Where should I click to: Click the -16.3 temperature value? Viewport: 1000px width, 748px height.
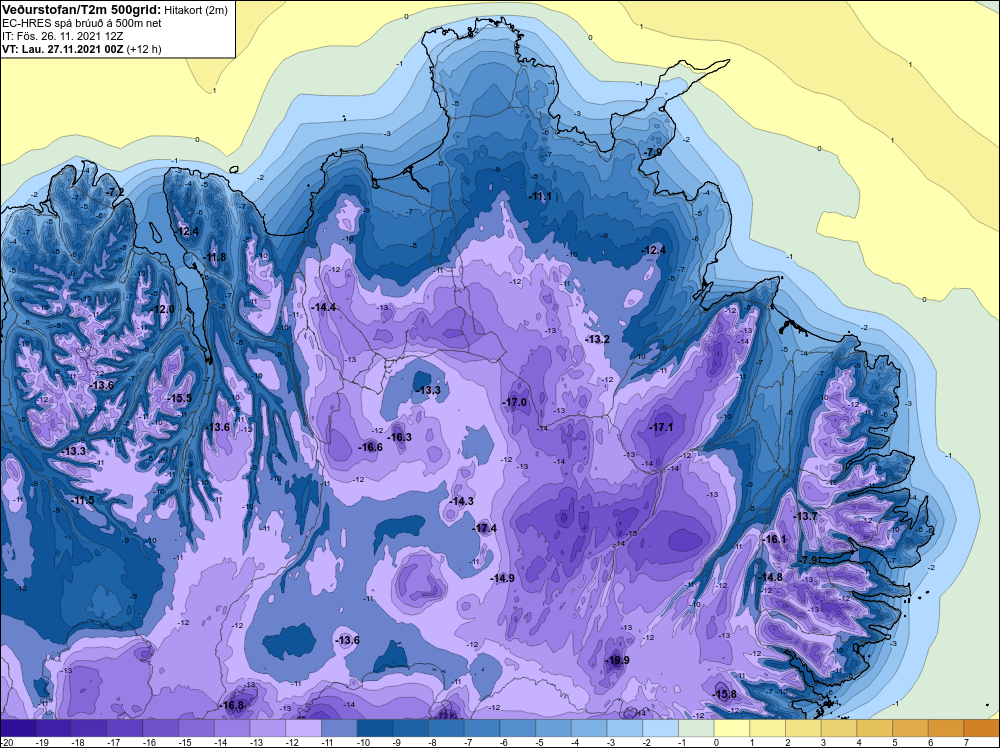[399, 437]
